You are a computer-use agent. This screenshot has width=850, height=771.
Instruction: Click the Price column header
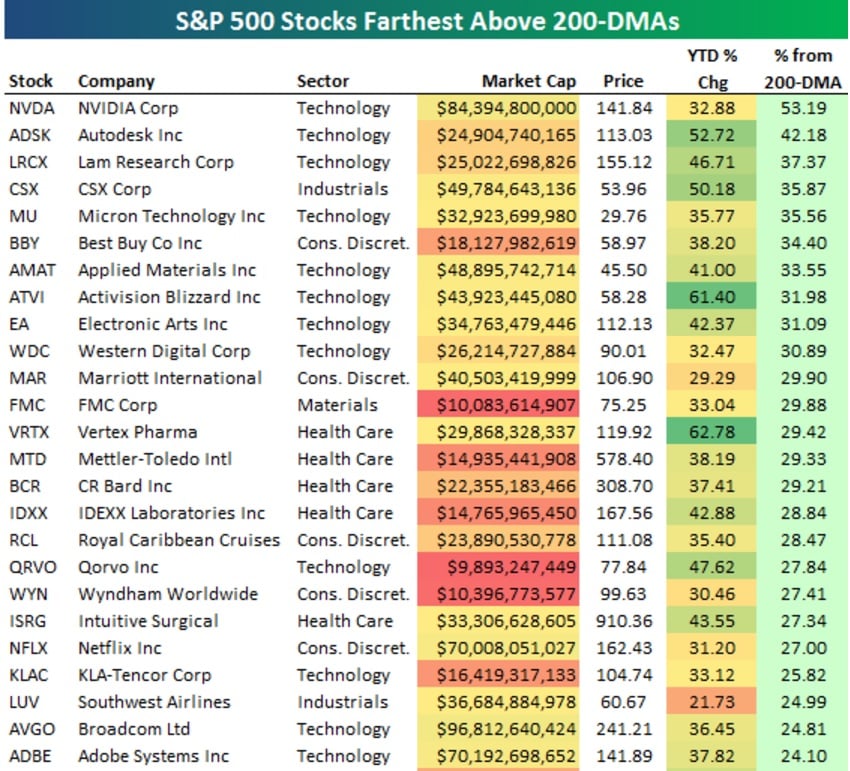624,81
